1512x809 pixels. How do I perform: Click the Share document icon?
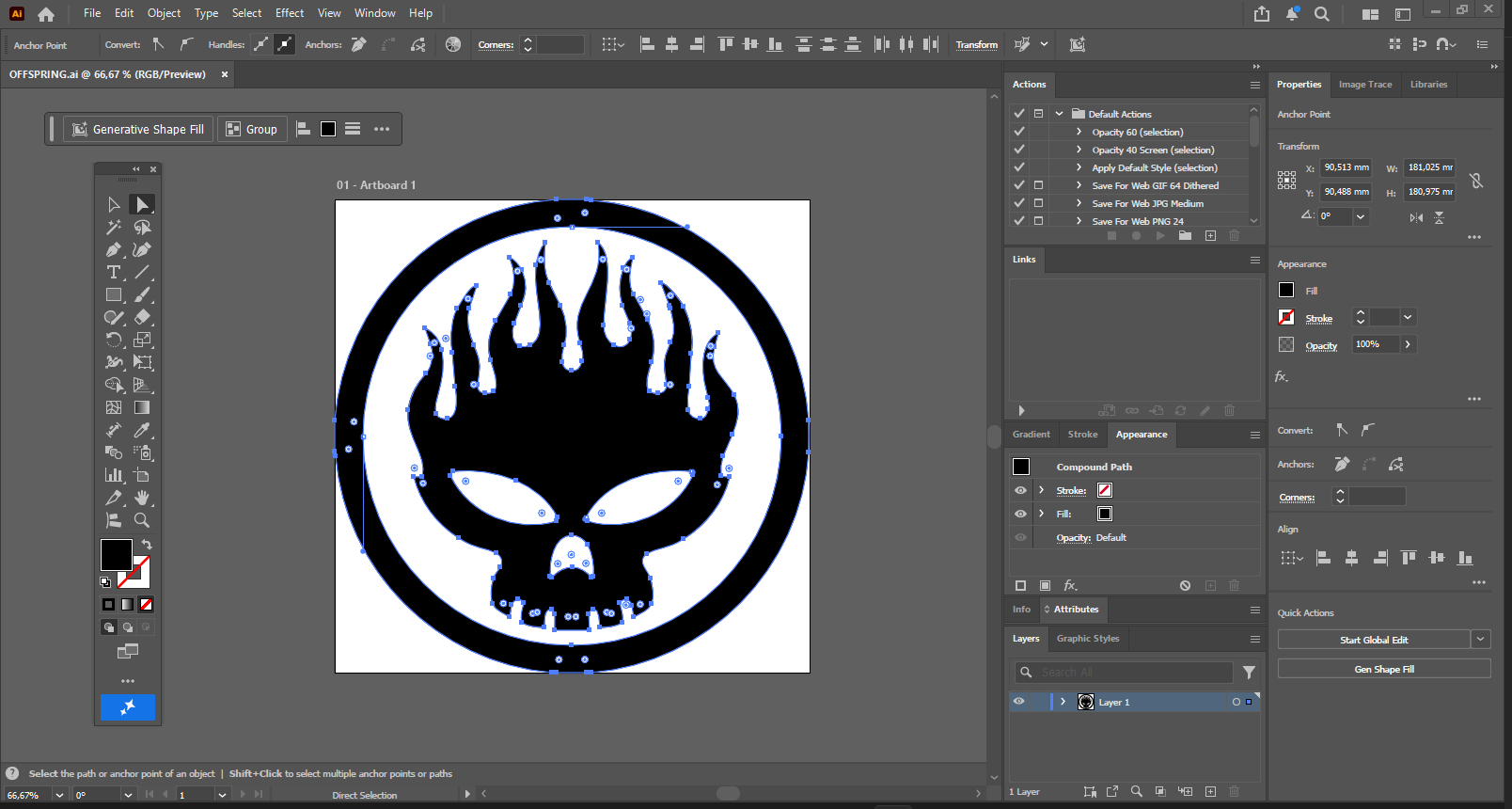[1262, 14]
